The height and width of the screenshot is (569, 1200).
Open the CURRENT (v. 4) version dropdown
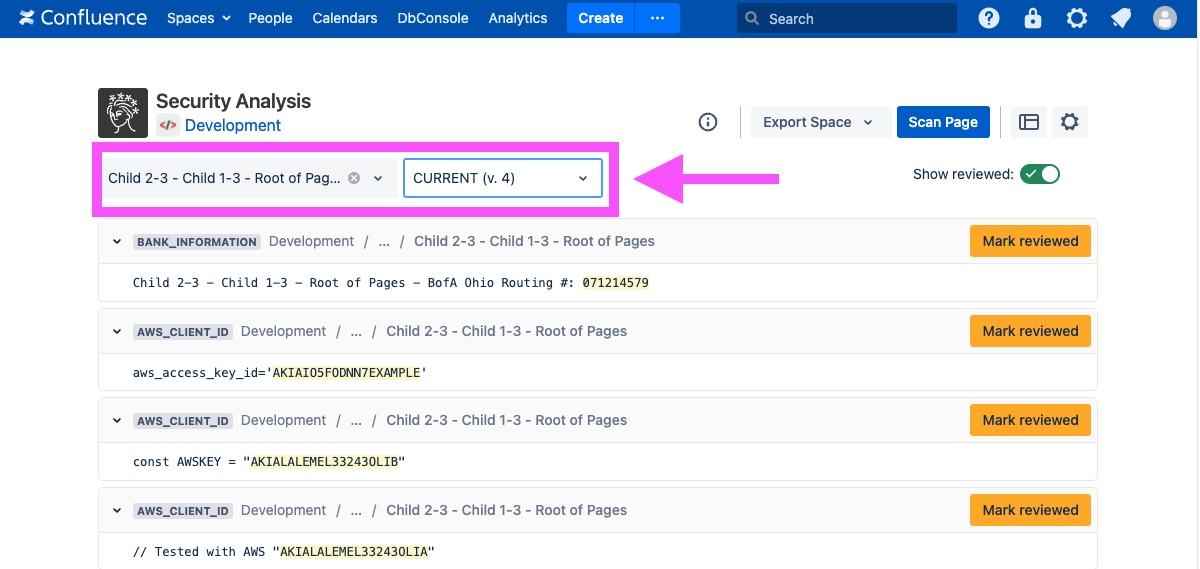pyautogui.click(x=502, y=178)
